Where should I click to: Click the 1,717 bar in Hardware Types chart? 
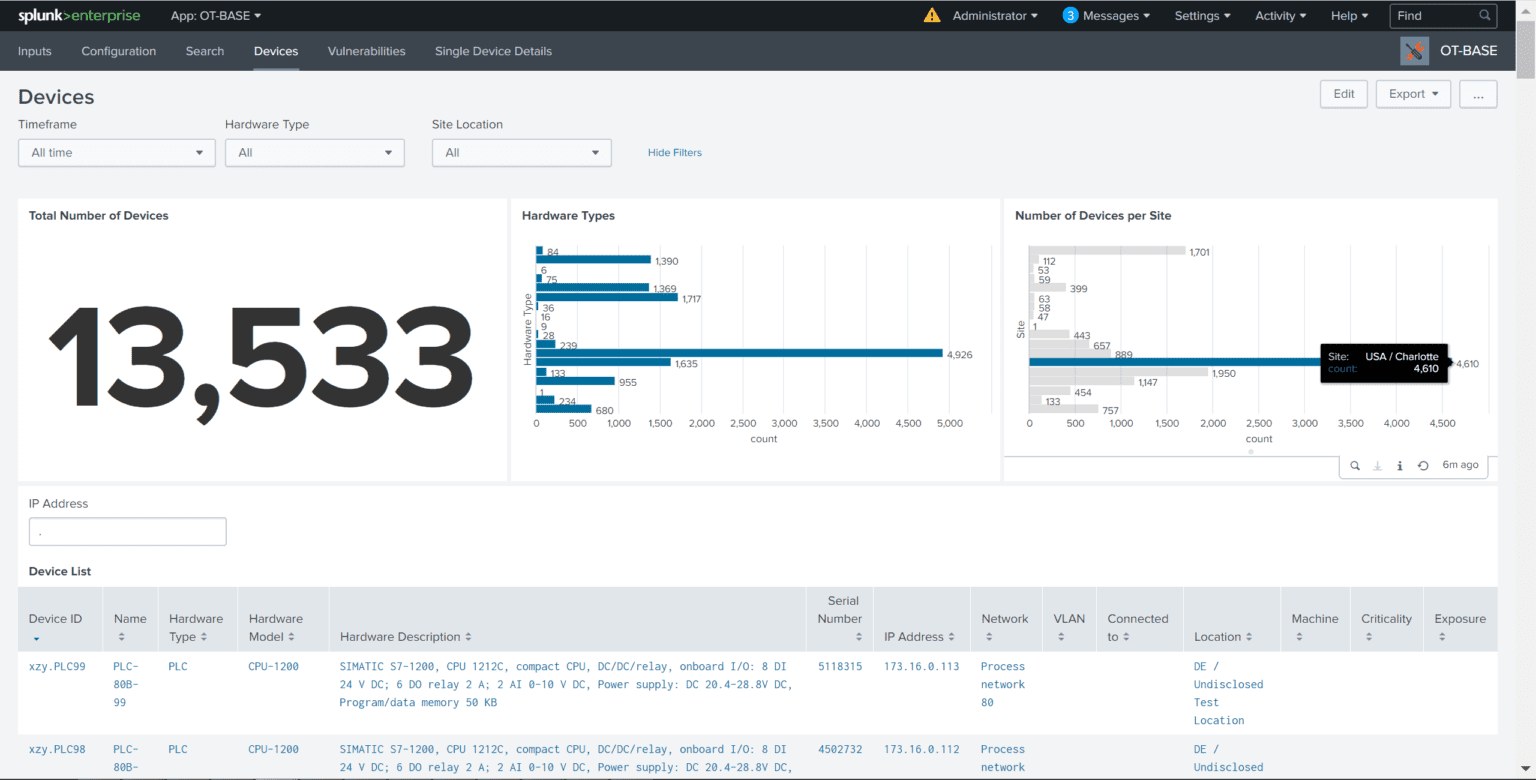click(607, 297)
